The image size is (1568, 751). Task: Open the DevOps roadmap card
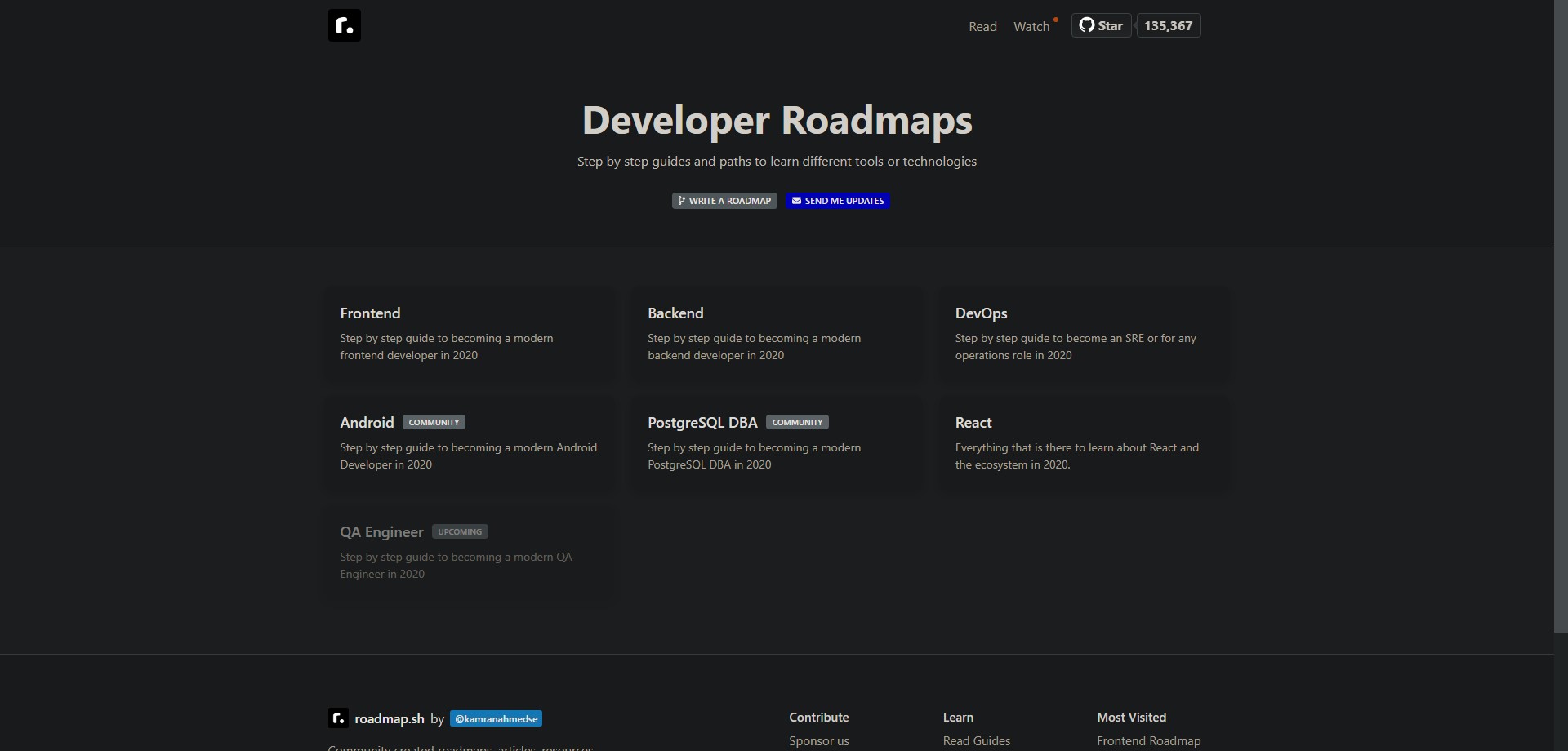pyautogui.click(x=1084, y=333)
